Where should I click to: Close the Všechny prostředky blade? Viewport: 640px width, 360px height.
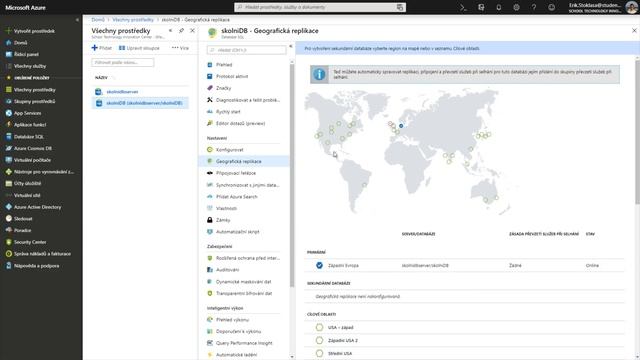(x=192, y=31)
